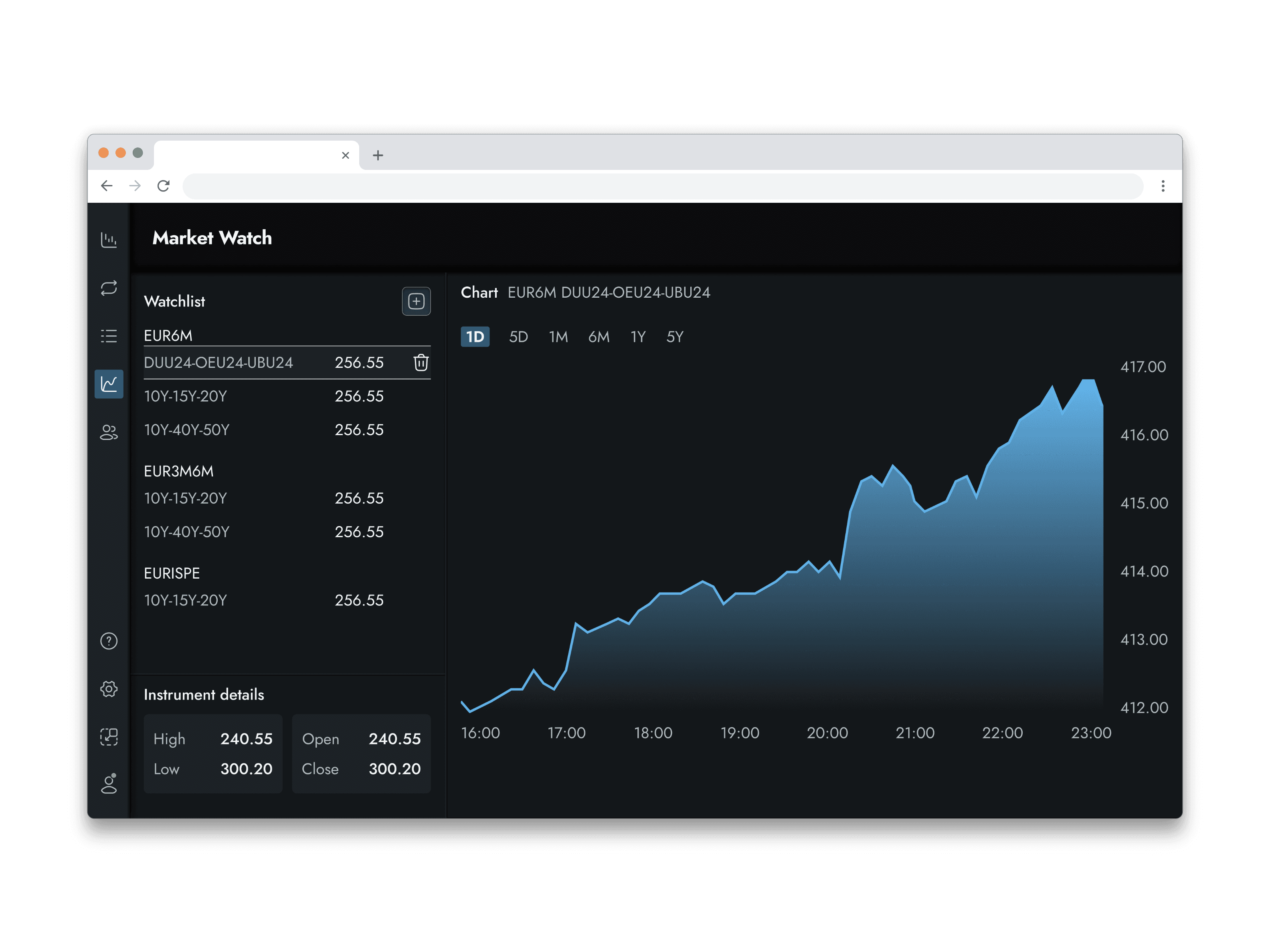Click the layout switch sidebar icon
The image size is (1270, 952).
tap(109, 736)
